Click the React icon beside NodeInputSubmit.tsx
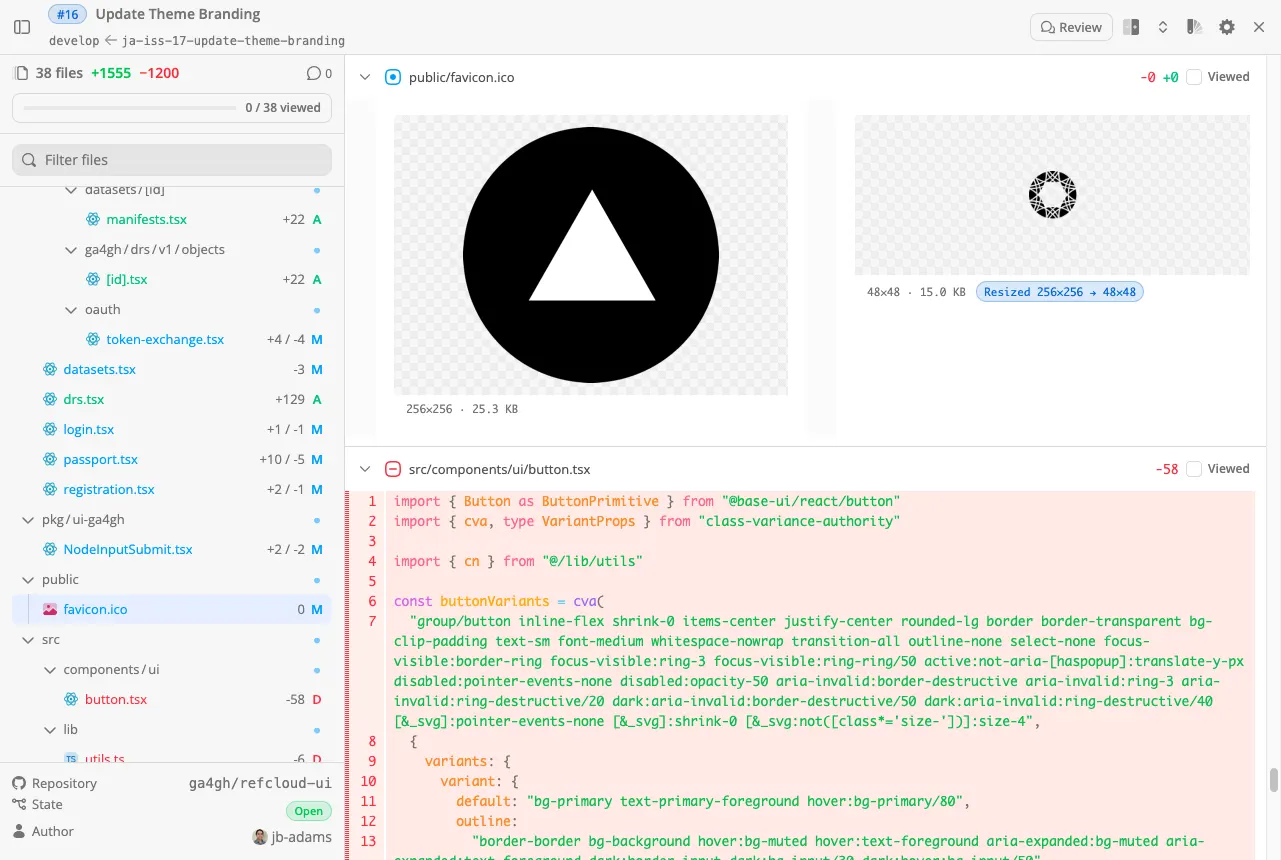This screenshot has height=860, width=1281. [50, 549]
